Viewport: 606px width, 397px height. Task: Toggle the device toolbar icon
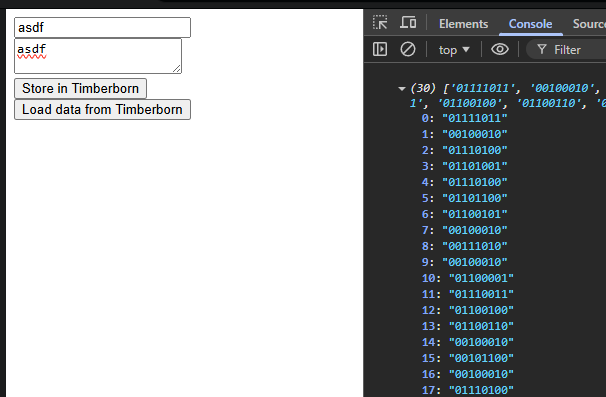[x=408, y=23]
